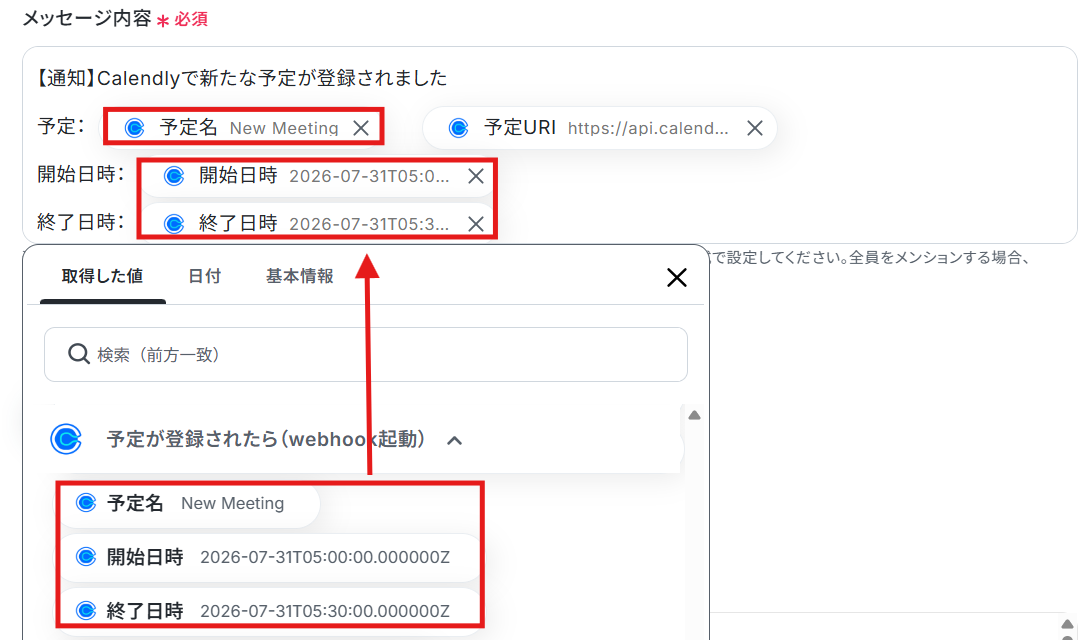Click the Calendly icon on 予定名 message chip
This screenshot has width=1082, height=640.
135,128
